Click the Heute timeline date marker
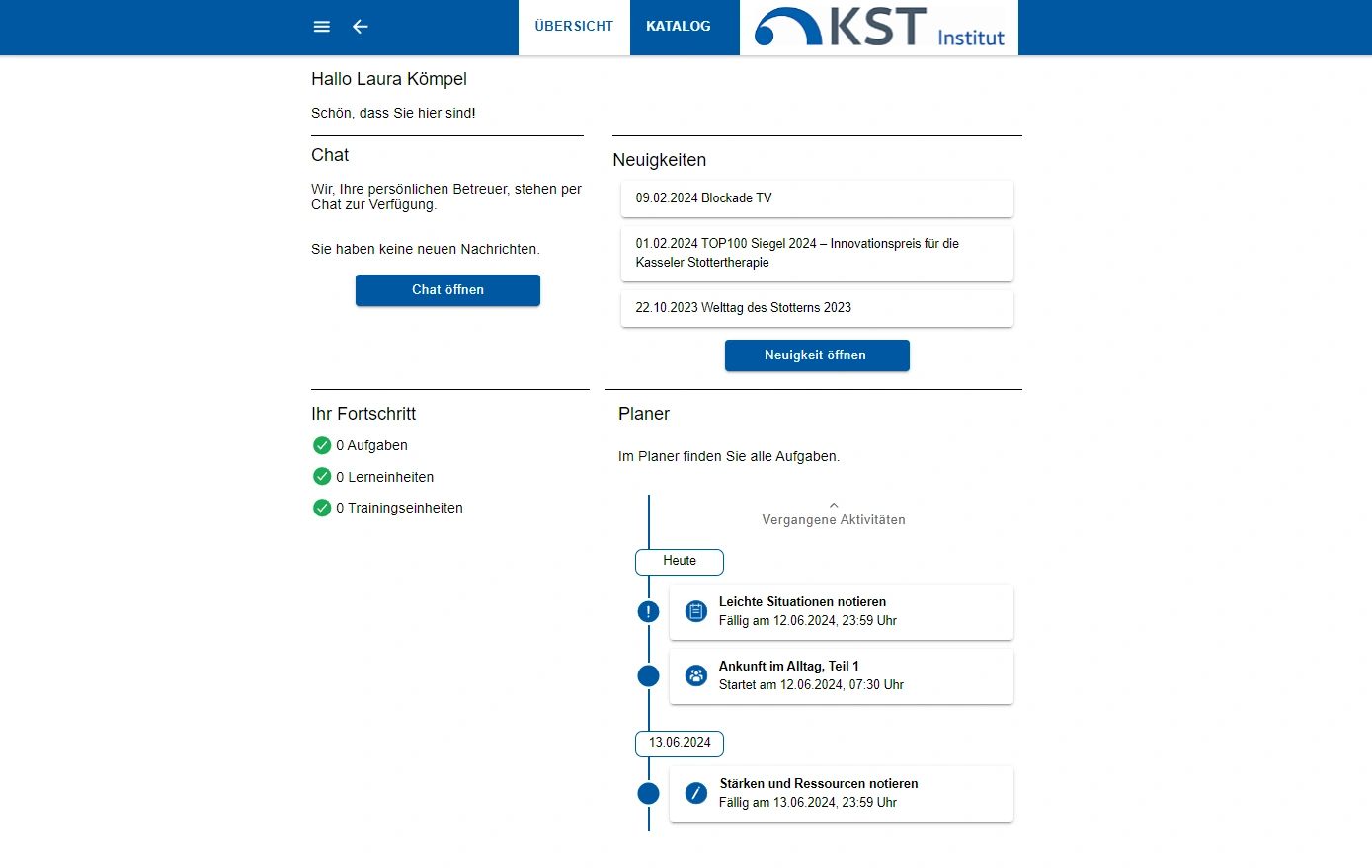This screenshot has height=868, width=1372. [x=680, y=561]
